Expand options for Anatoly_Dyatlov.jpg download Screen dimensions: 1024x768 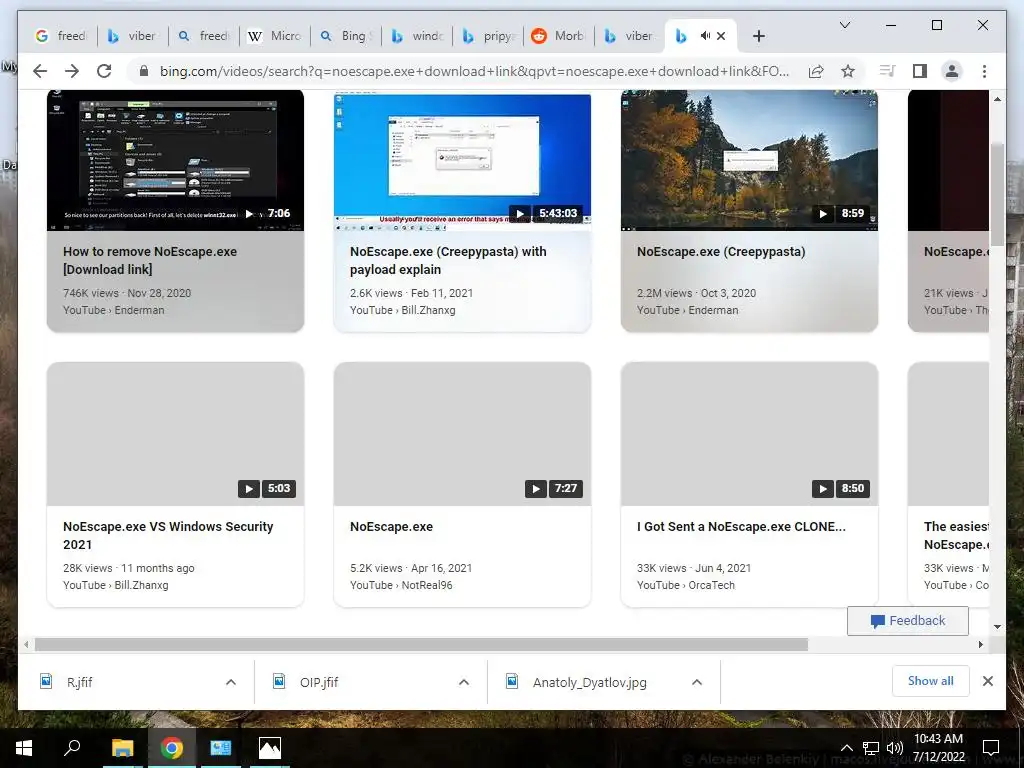[x=697, y=682]
